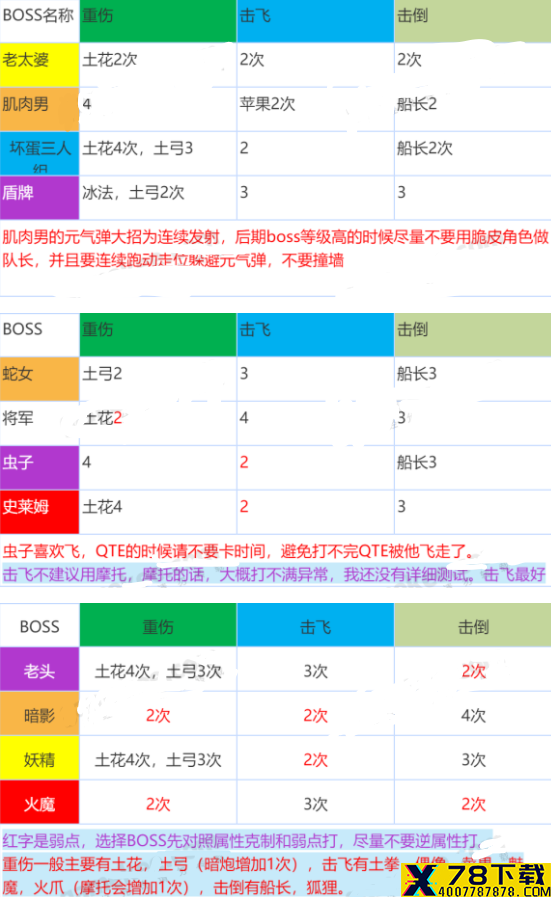The width and height of the screenshot is (551, 897).
Task: Click the 击飞 header in first table
Action: point(315,21)
